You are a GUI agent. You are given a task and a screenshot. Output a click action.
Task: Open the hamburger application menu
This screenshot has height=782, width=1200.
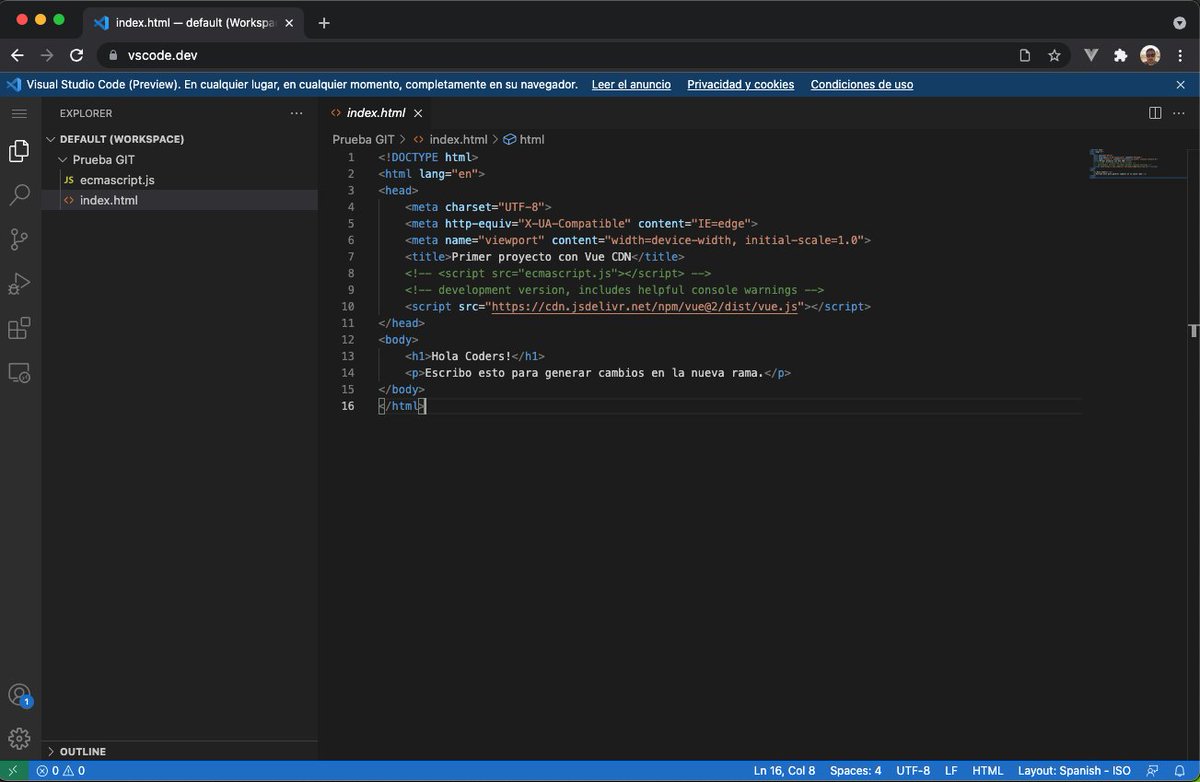(x=19, y=113)
